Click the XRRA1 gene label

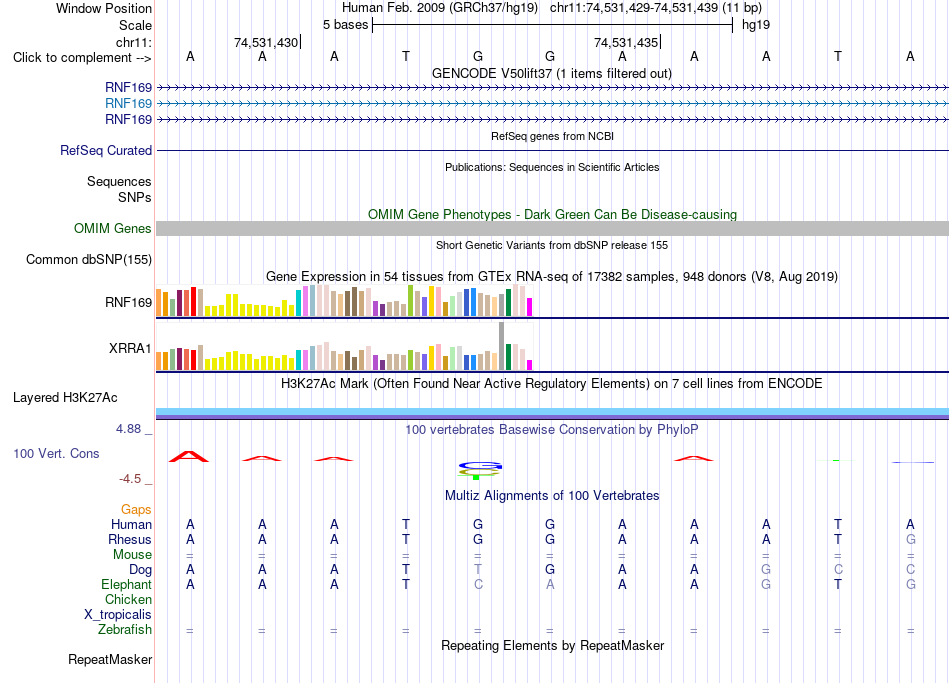pos(130,348)
